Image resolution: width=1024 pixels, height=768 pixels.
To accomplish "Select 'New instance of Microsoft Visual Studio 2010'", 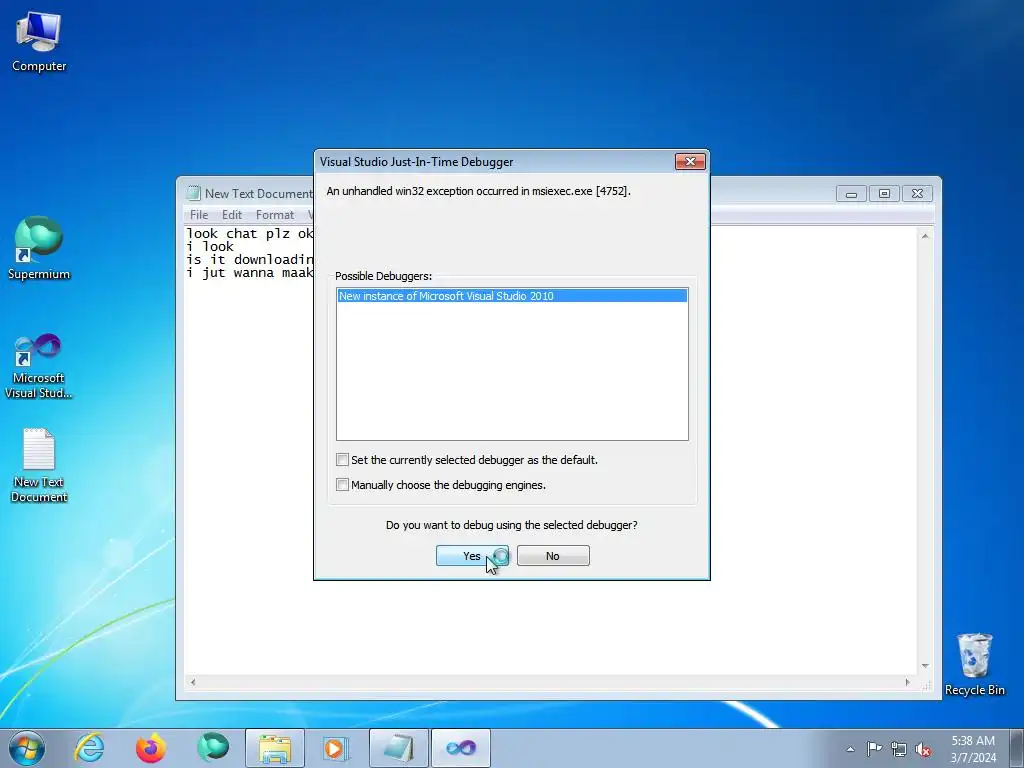I will pyautogui.click(x=512, y=296).
